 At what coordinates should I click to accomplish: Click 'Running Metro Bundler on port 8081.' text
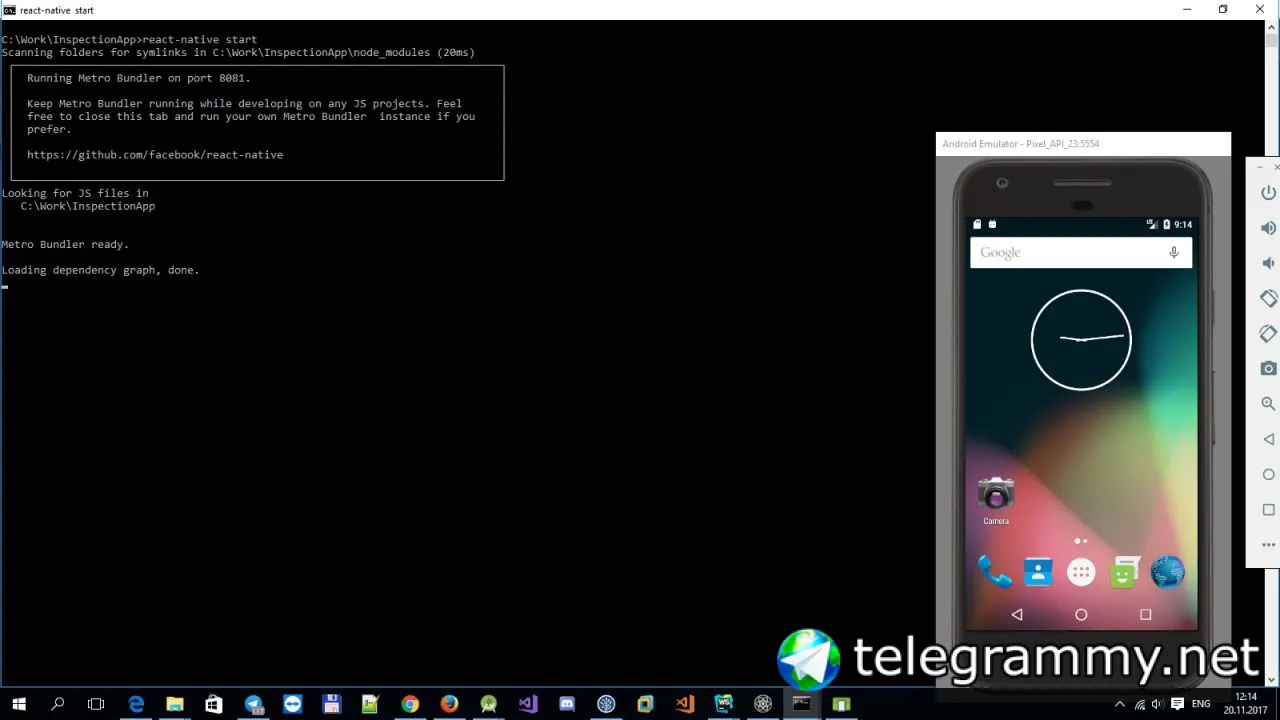pyautogui.click(x=139, y=78)
